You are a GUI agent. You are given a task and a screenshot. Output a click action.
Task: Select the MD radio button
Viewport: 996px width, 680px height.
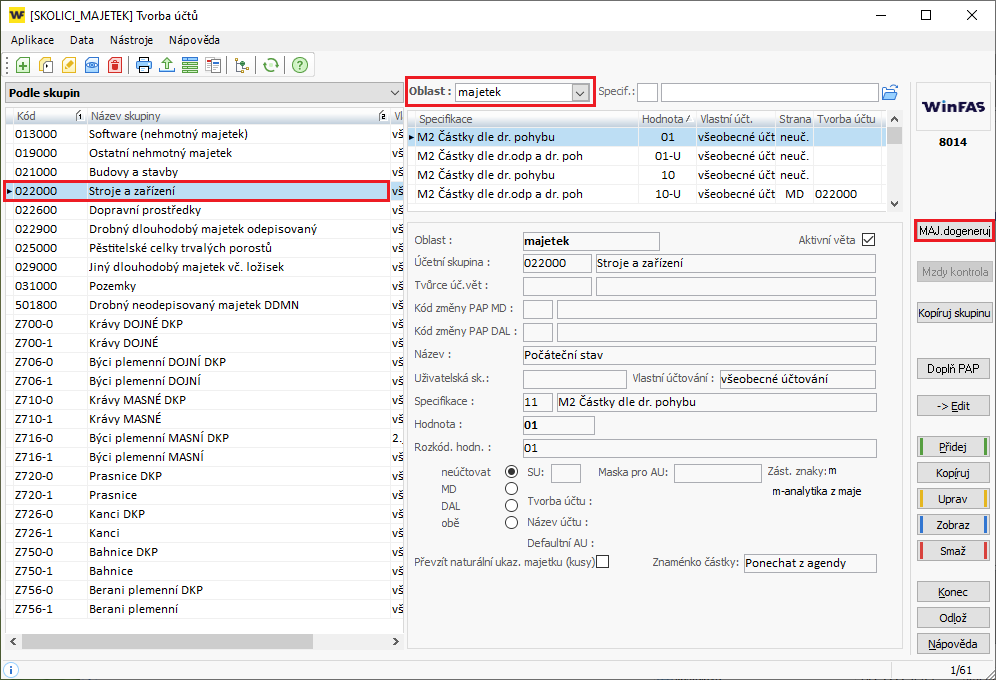click(511, 489)
